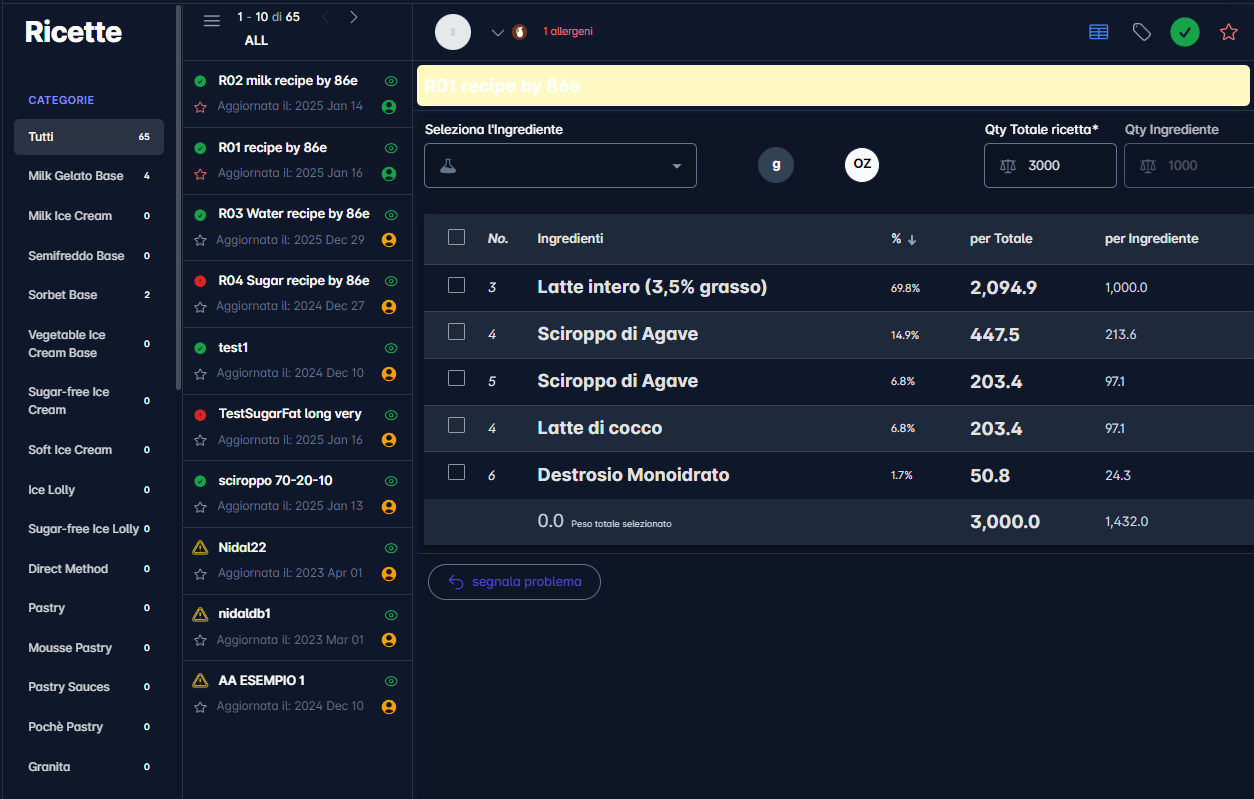This screenshot has height=799, width=1254.
Task: Tick the select-all checkbox in table header
Action: [x=457, y=237]
